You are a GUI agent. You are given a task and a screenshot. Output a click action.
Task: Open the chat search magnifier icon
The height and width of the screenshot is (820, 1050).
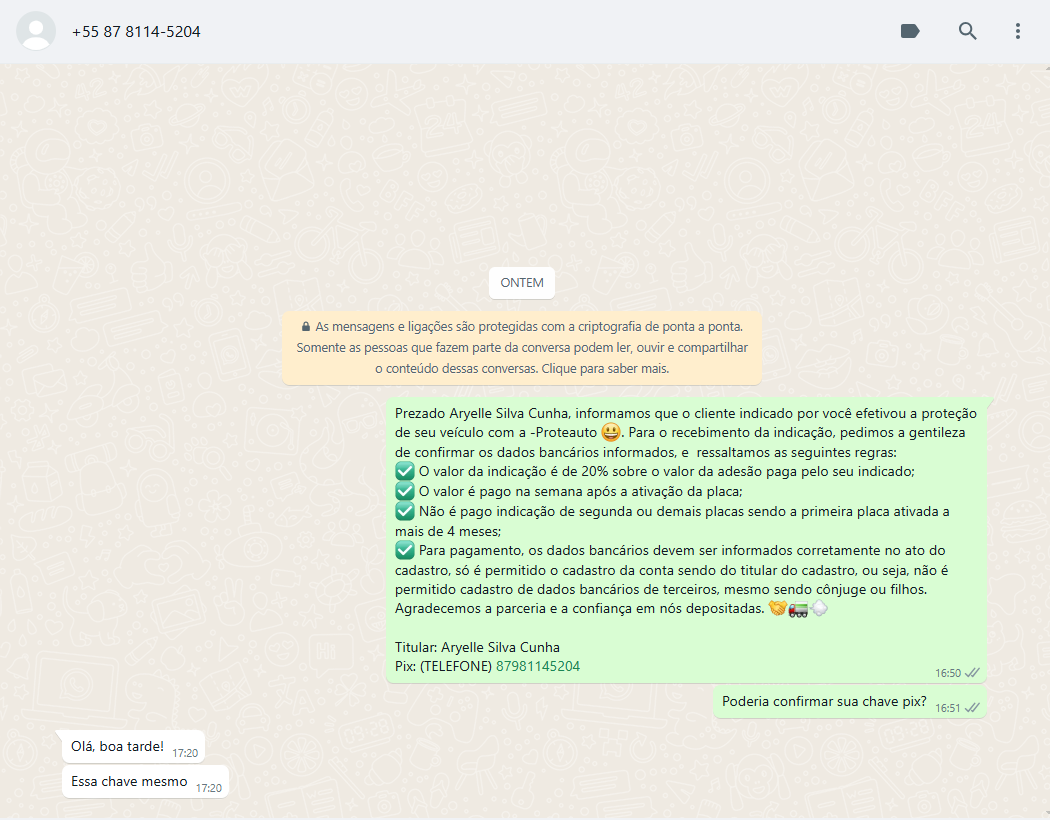click(x=967, y=31)
